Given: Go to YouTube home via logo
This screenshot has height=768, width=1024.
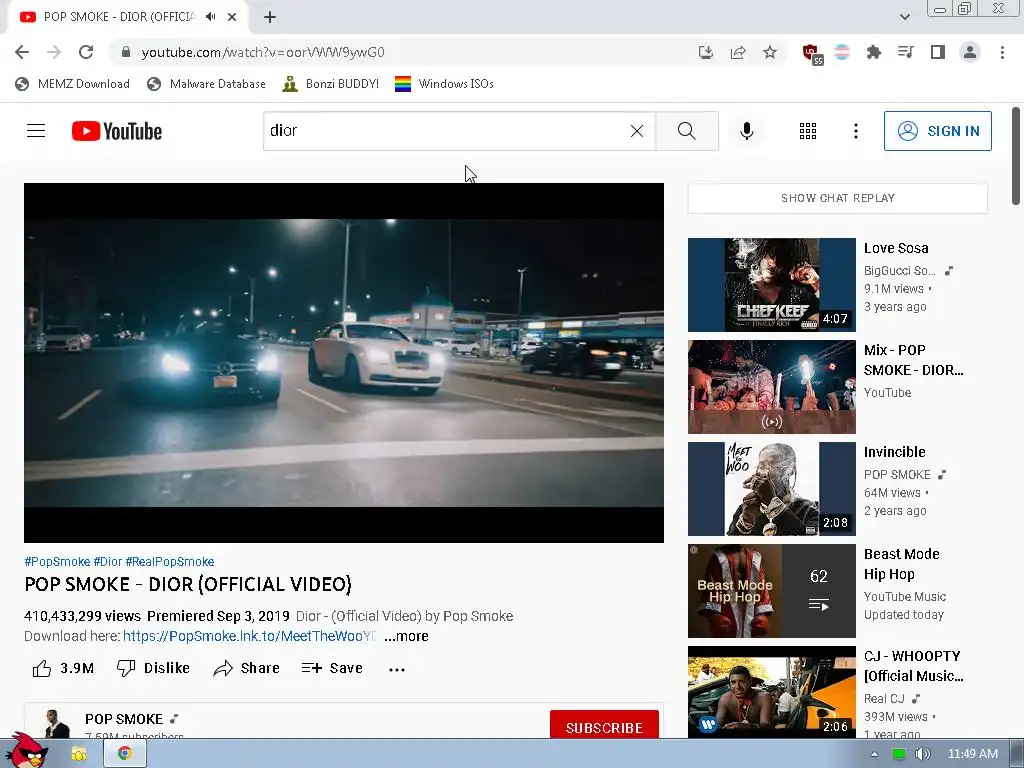Looking at the screenshot, I should point(117,131).
